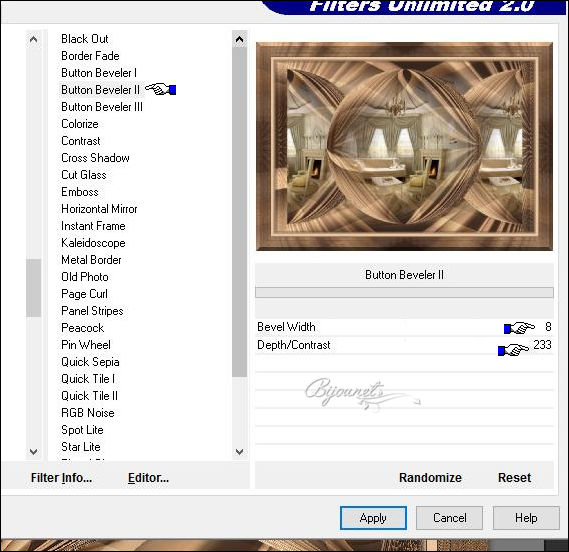Click the filter list scroll-up arrow
Image resolution: width=569 pixels, height=552 pixels.
240,39
